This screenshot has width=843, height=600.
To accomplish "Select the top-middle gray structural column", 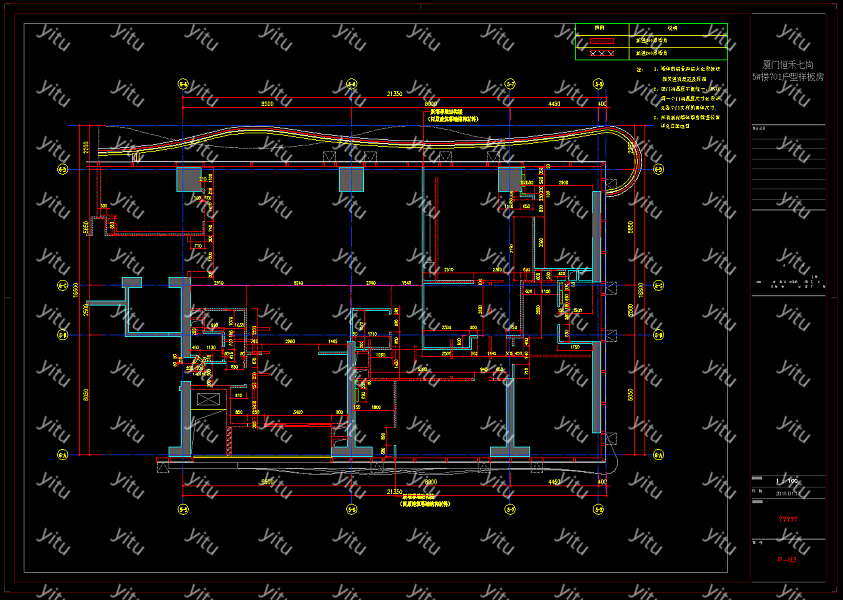I will pyautogui.click(x=351, y=180).
